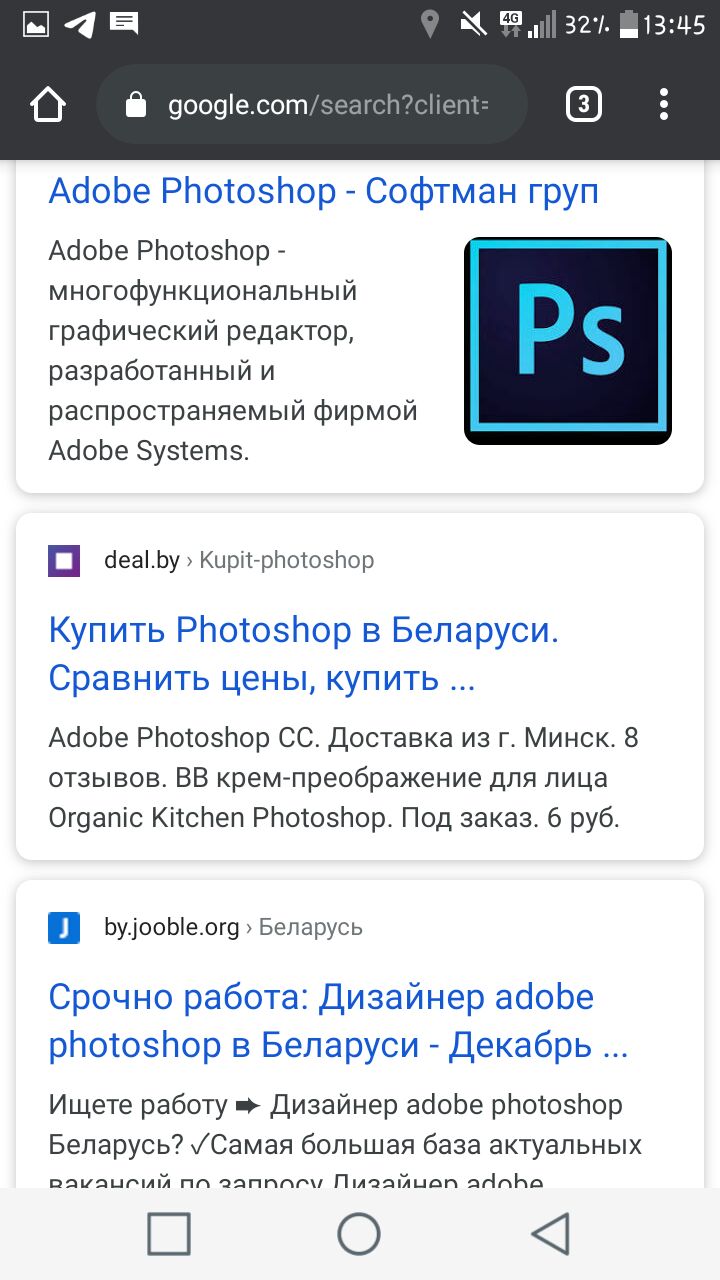Tap the Telegram notification icon in status bar
The image size is (720, 1280).
tap(80, 25)
